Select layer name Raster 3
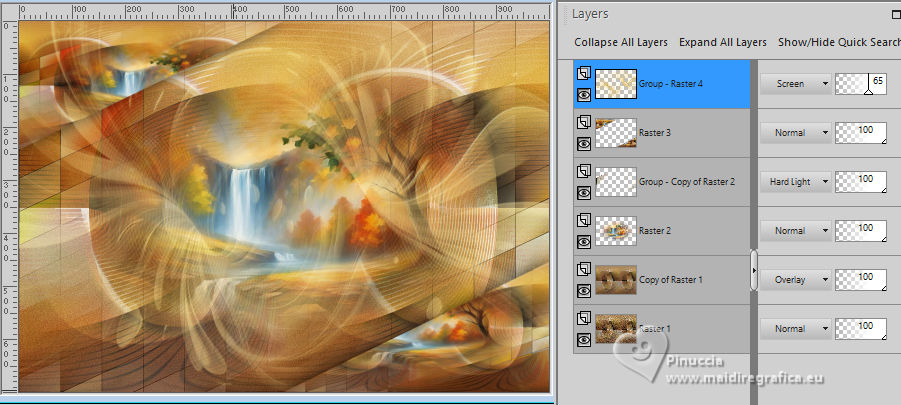 [654, 133]
